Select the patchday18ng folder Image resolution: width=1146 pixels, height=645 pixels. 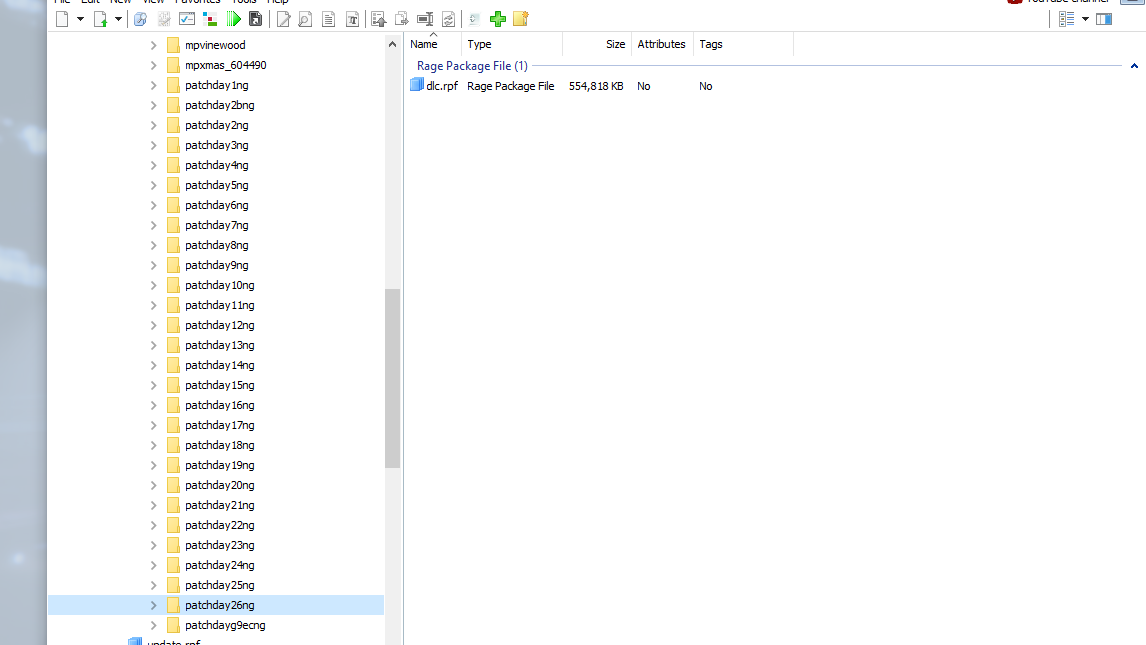click(x=219, y=445)
